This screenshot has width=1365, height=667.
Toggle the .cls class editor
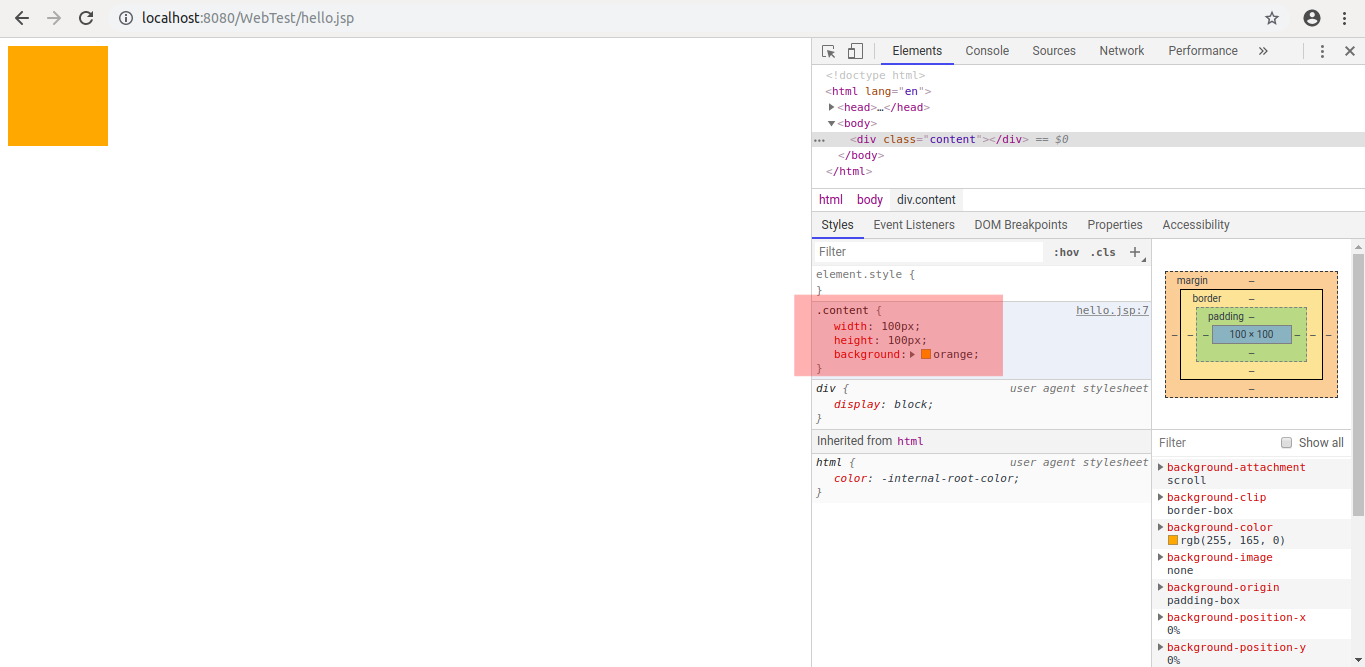click(x=1103, y=252)
